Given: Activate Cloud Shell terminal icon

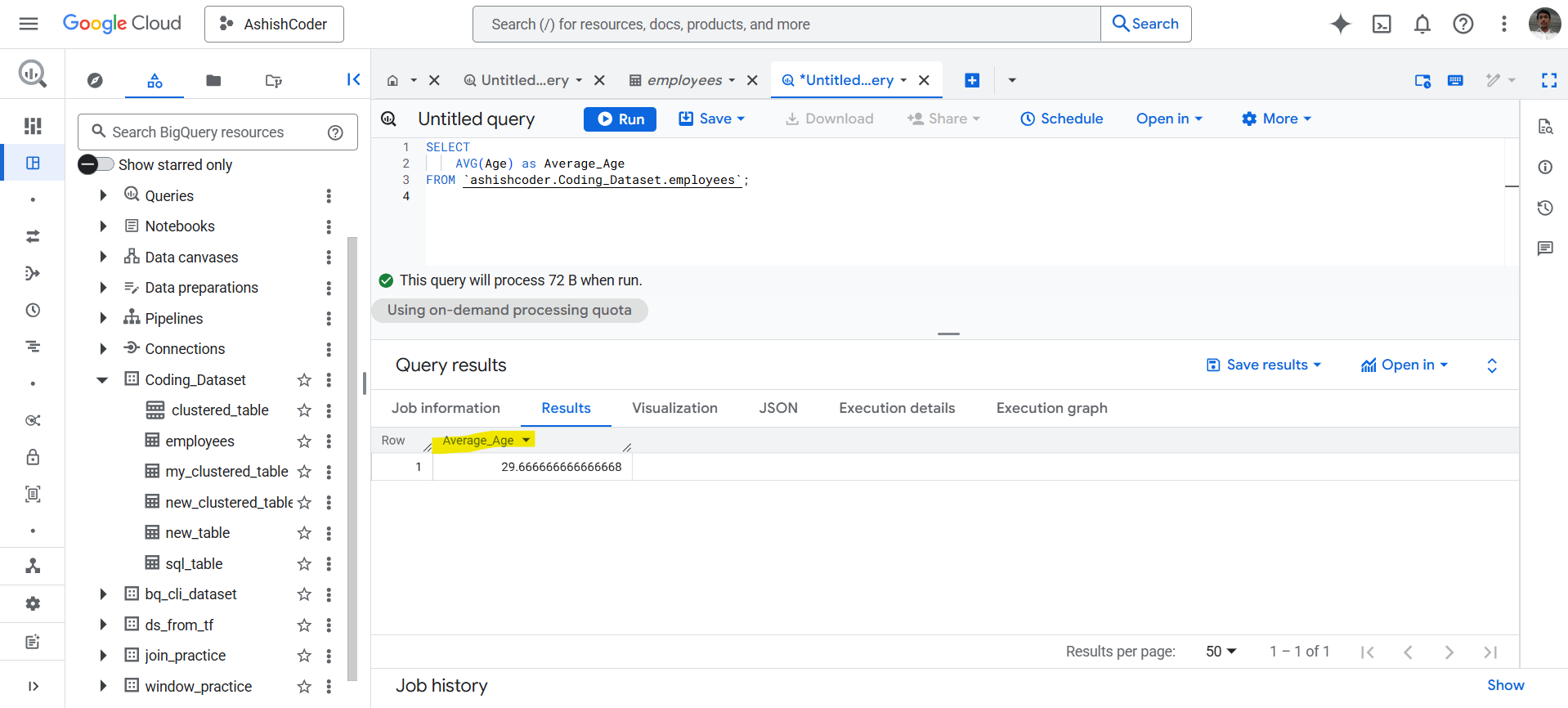Looking at the screenshot, I should (1382, 24).
